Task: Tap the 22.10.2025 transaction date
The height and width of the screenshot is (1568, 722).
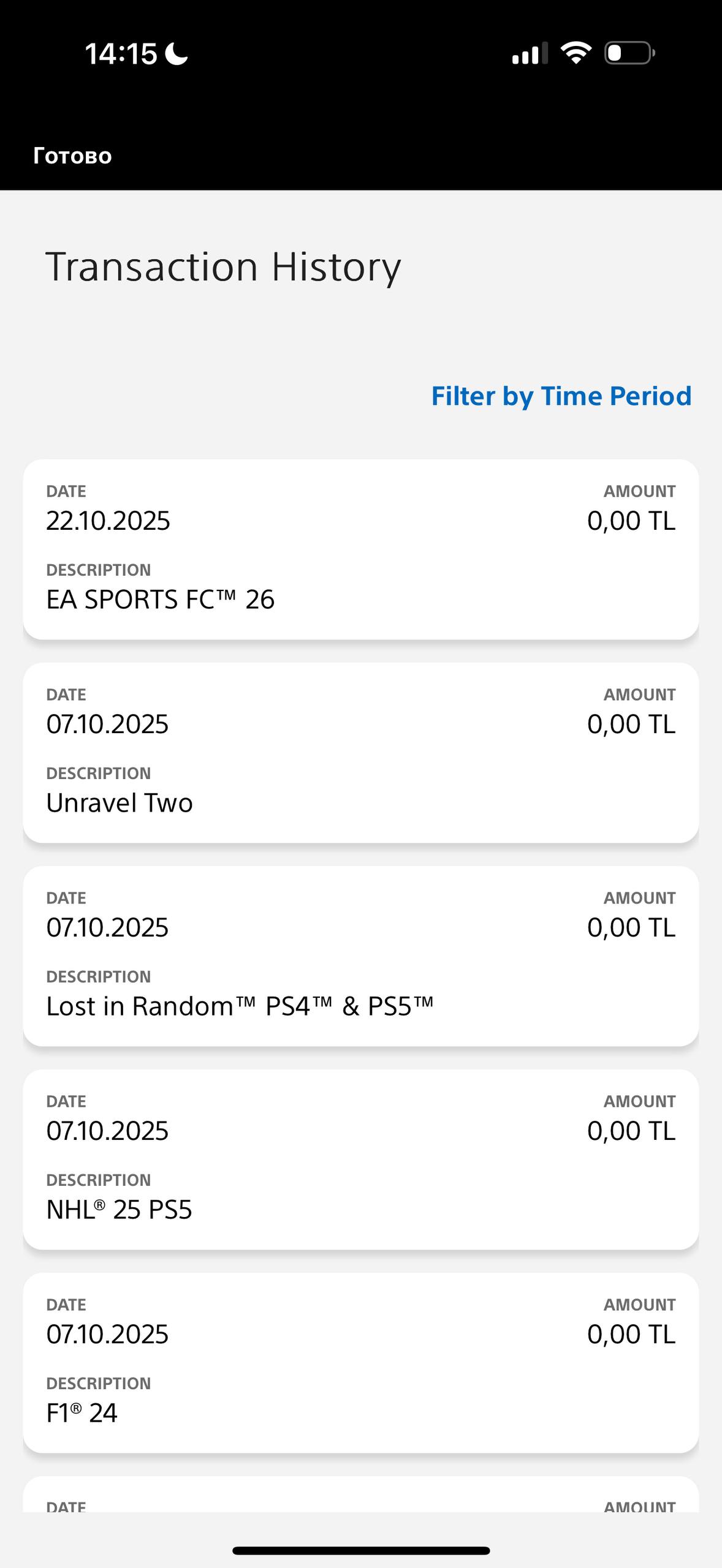Action: click(108, 521)
